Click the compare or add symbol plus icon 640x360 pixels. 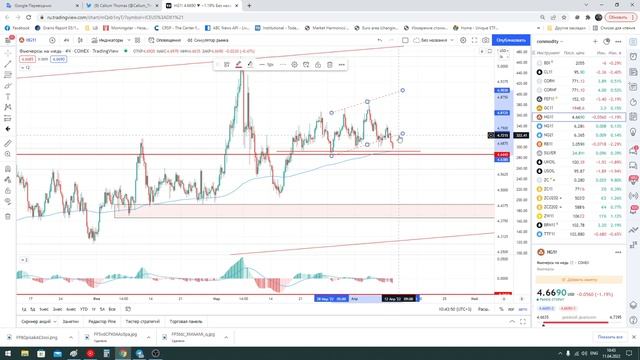(x=52, y=40)
